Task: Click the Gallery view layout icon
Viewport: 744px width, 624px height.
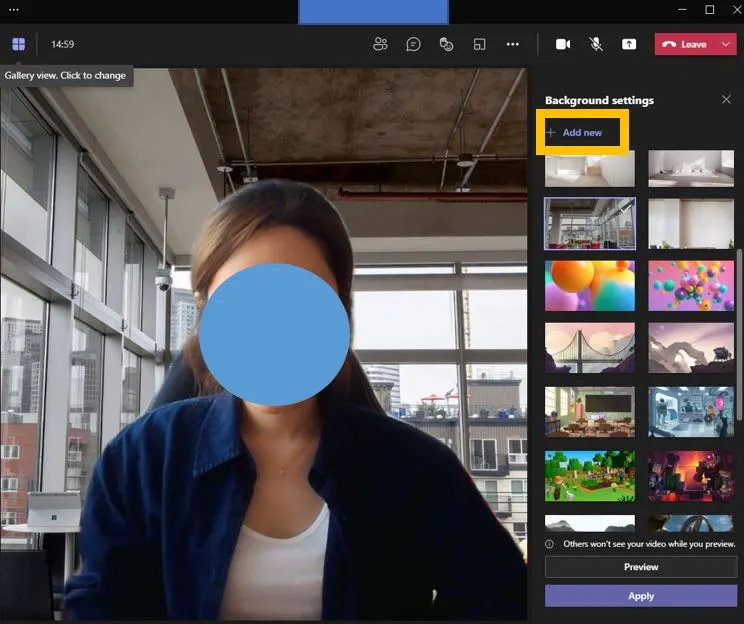Action: [x=19, y=44]
